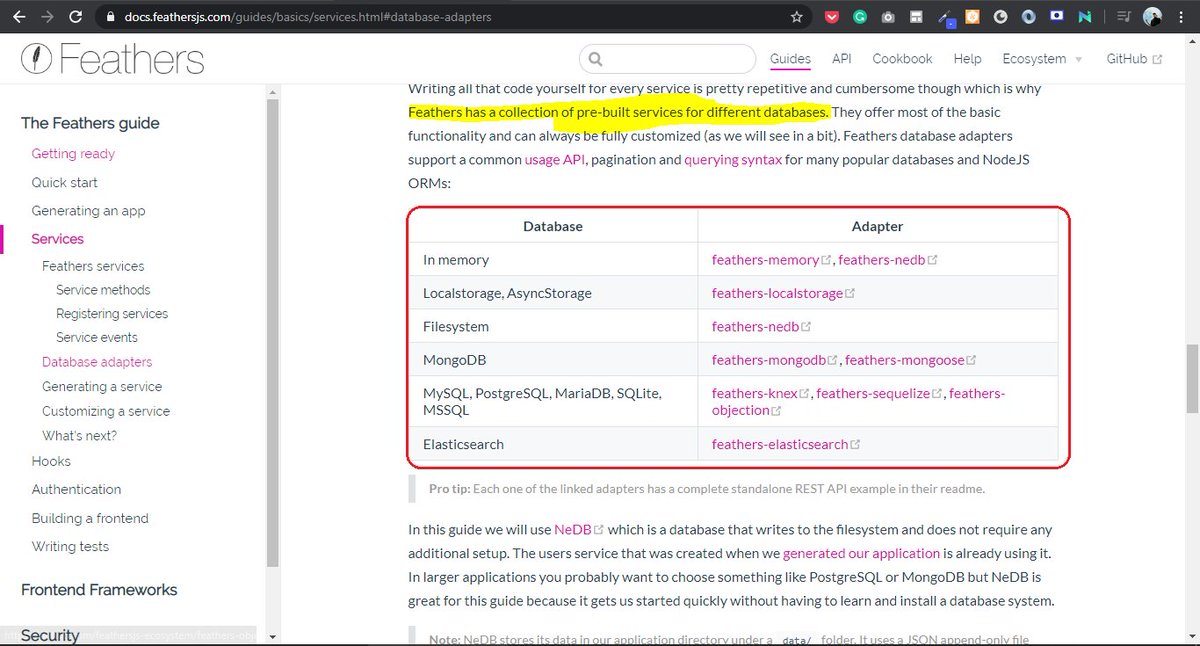
Task: Open the feathers-elasticsearch adapter link
Action: click(x=785, y=444)
